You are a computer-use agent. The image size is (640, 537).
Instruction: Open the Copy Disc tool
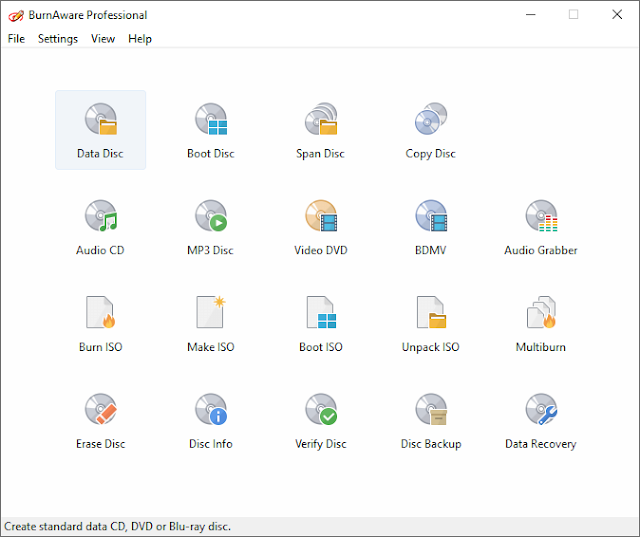point(431,130)
